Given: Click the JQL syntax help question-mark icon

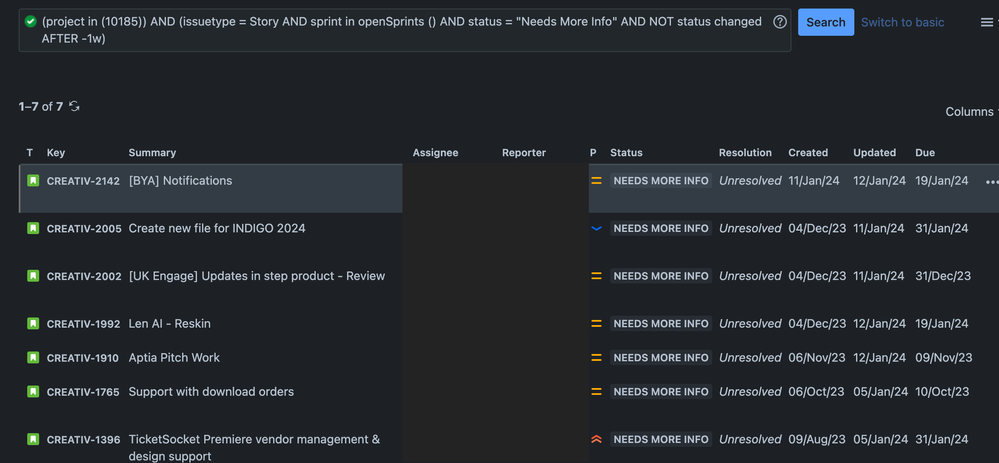Looking at the screenshot, I should click(x=780, y=22).
